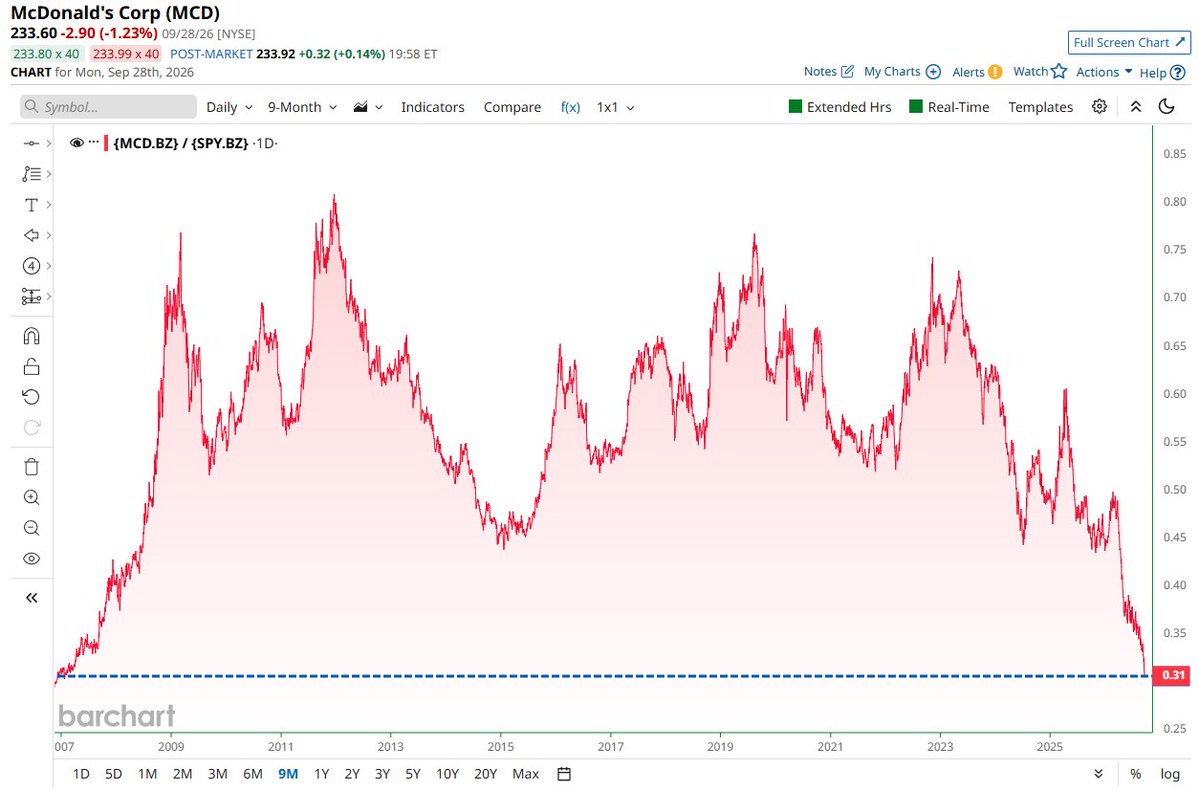Open the Daily frequency dropdown
The width and height of the screenshot is (1199, 790).
229,107
